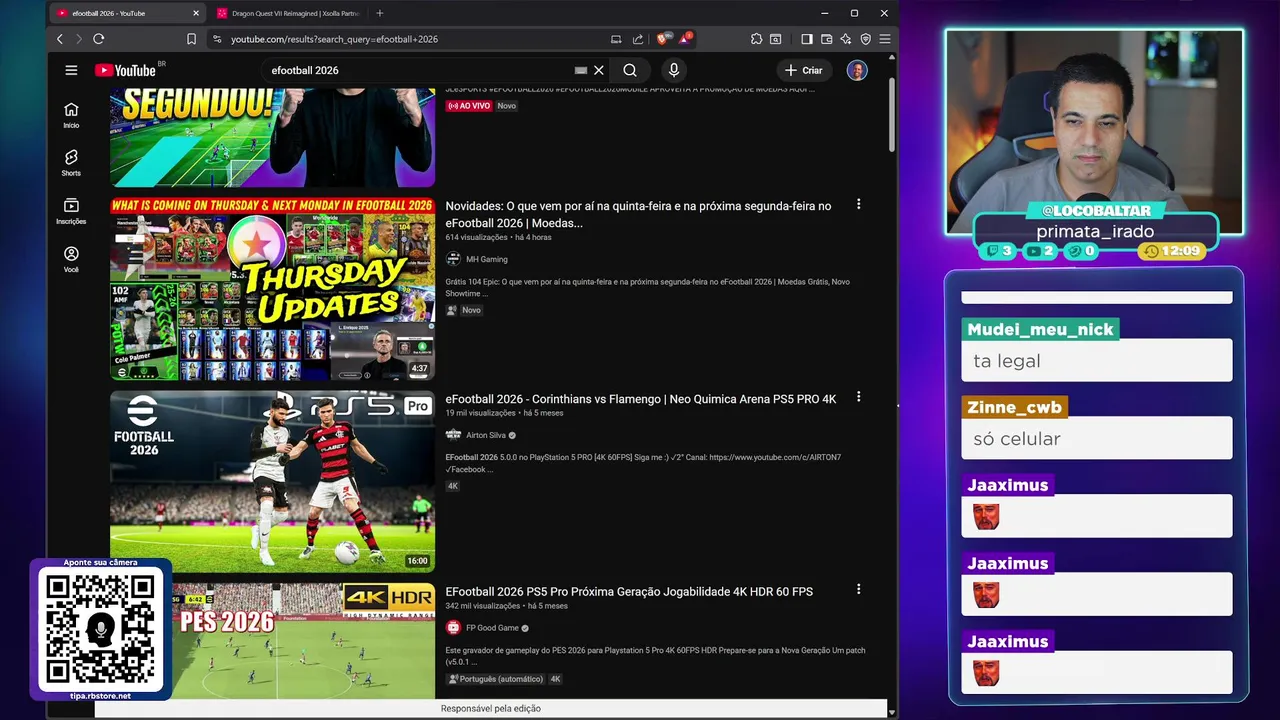Open a new browser tab

380,13
